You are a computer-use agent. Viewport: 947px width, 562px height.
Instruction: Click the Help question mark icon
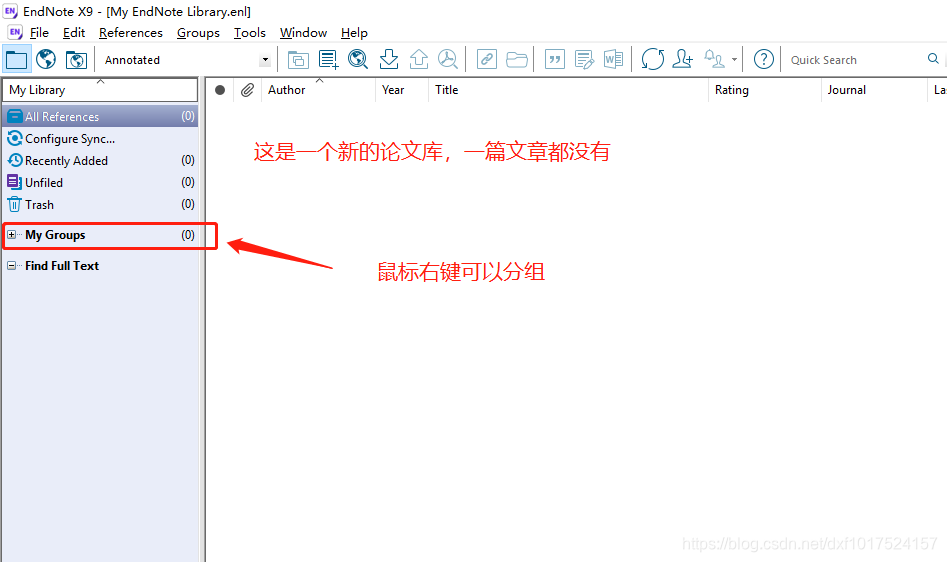(763, 60)
